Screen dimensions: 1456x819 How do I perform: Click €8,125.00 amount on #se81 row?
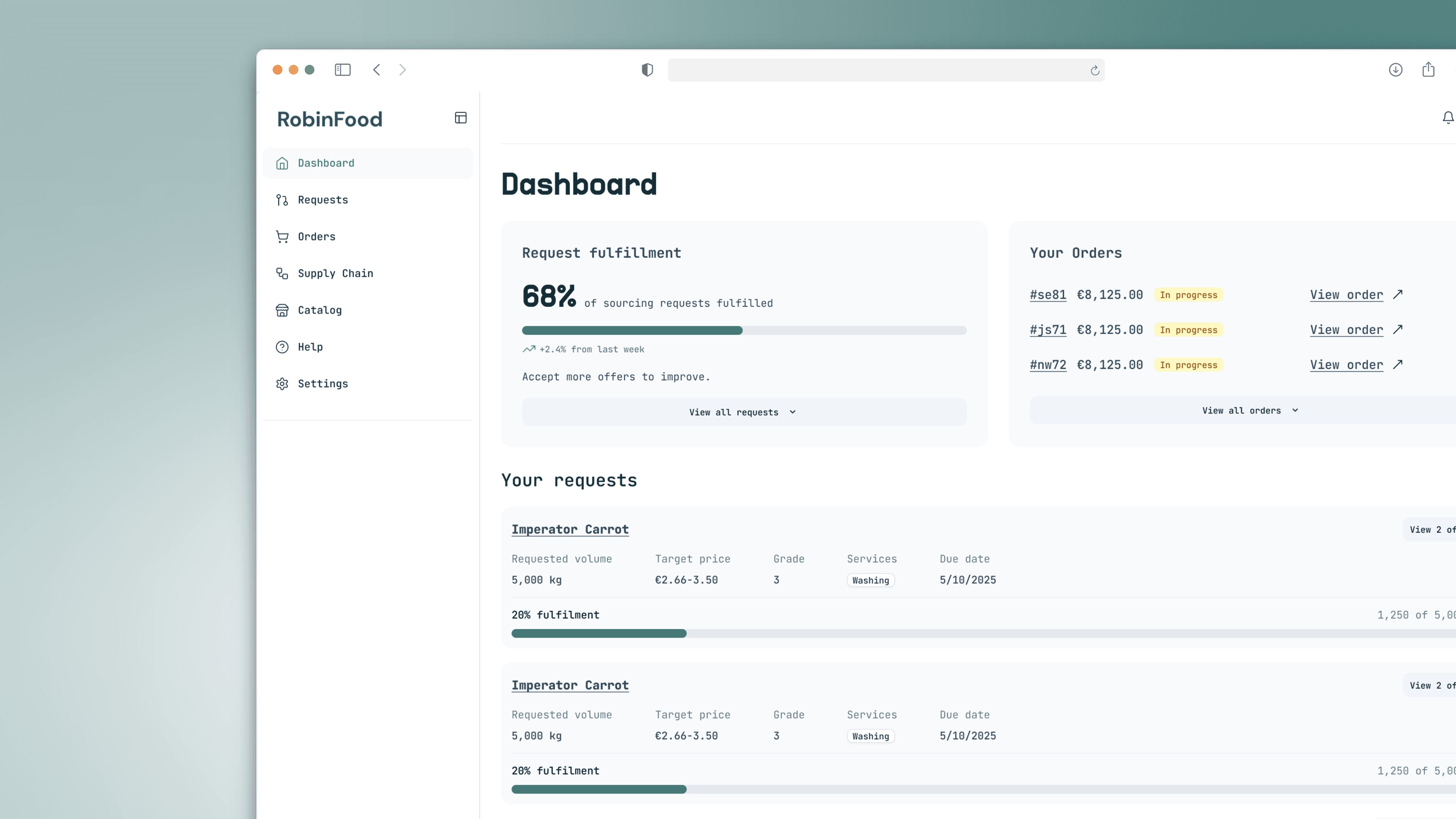click(x=1109, y=295)
